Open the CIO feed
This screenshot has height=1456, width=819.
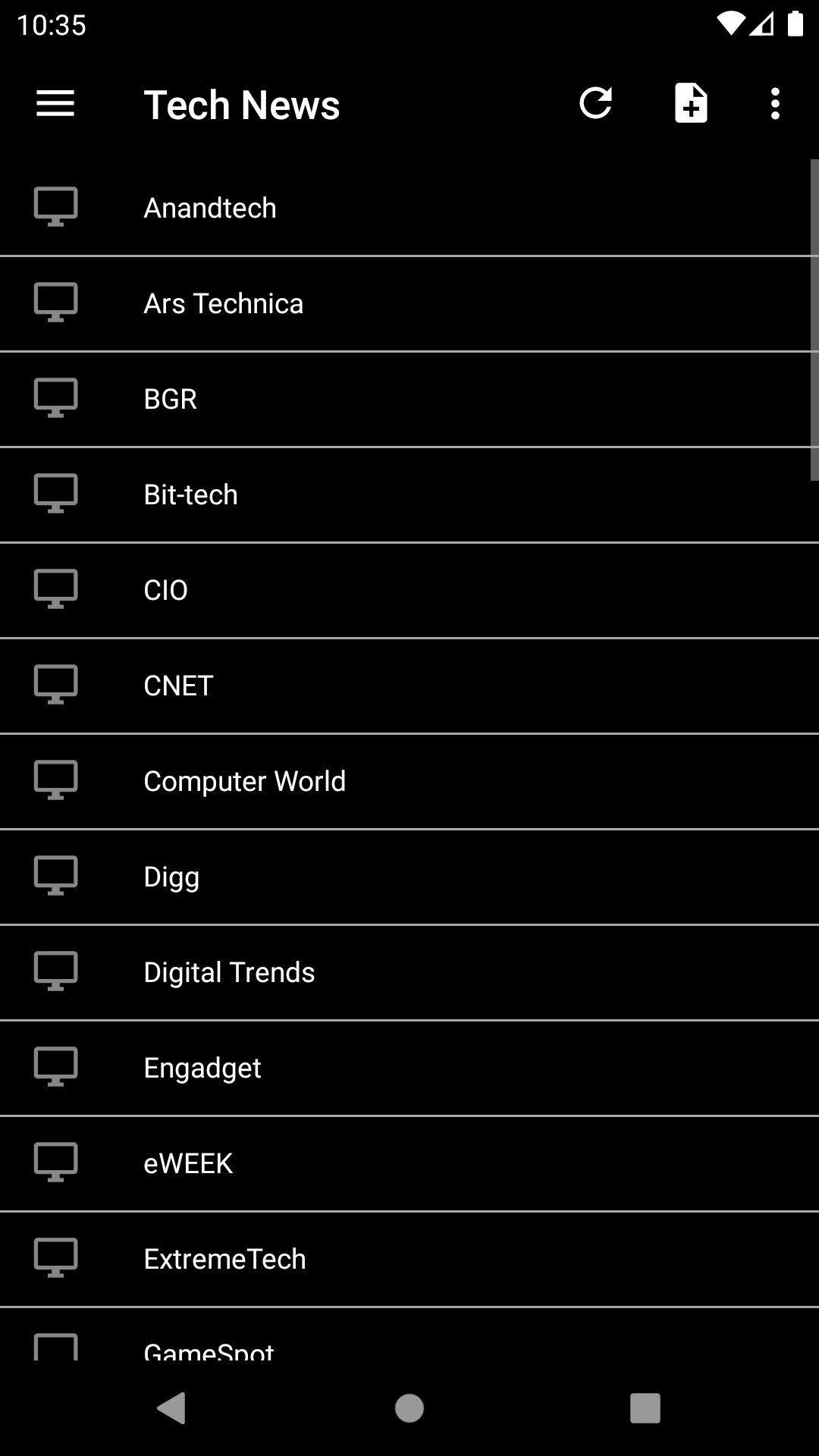[x=409, y=591]
